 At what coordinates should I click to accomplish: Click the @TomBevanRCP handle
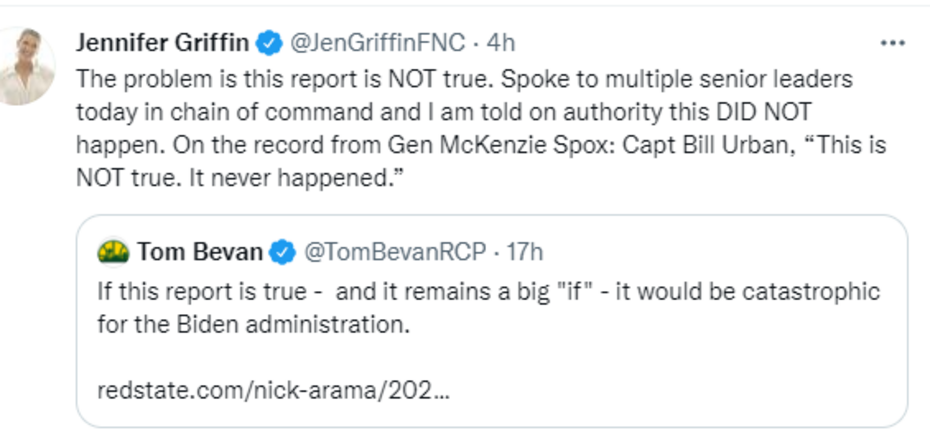pyautogui.click(x=394, y=253)
